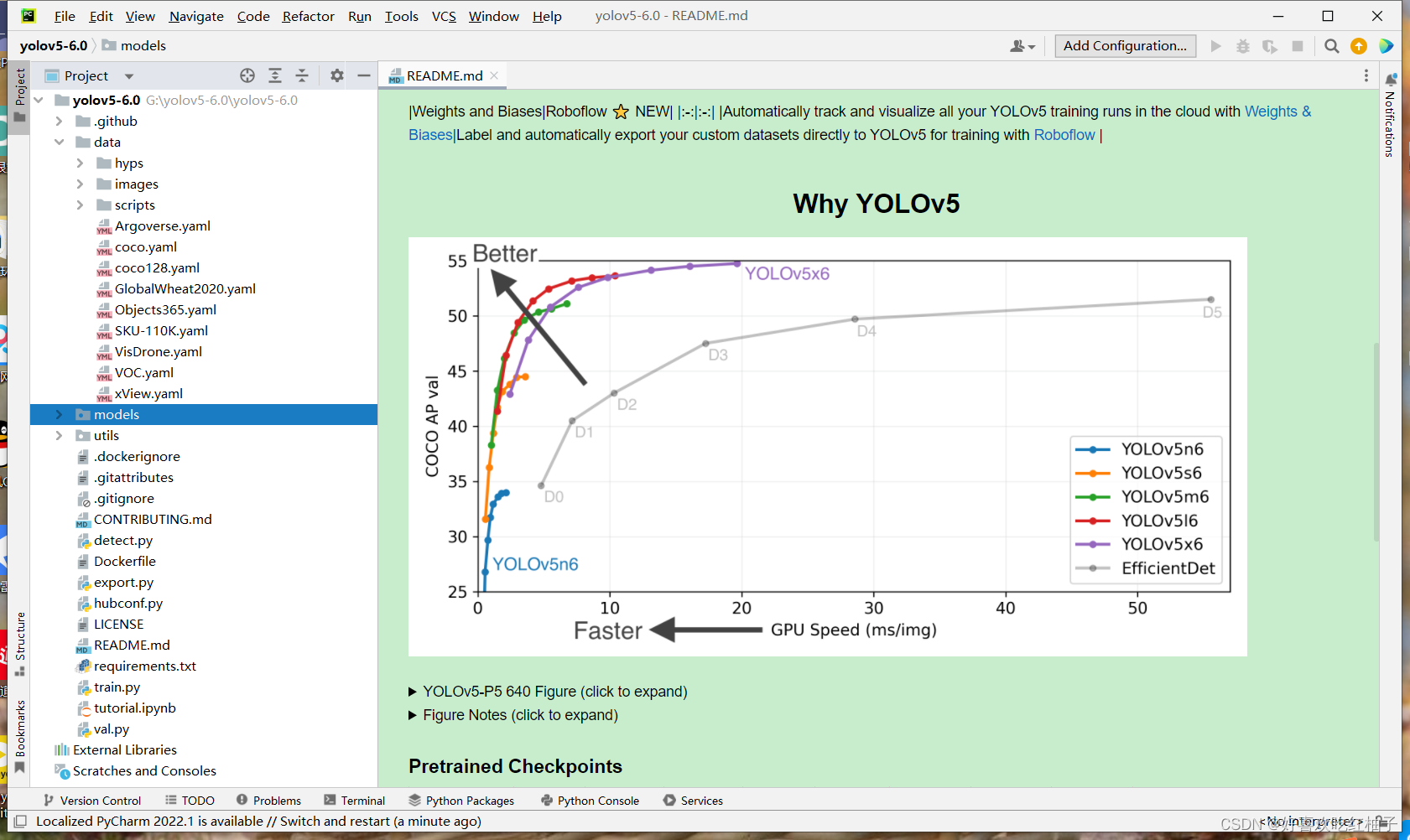
Task: Collapse the data folder
Action: pyautogui.click(x=59, y=142)
